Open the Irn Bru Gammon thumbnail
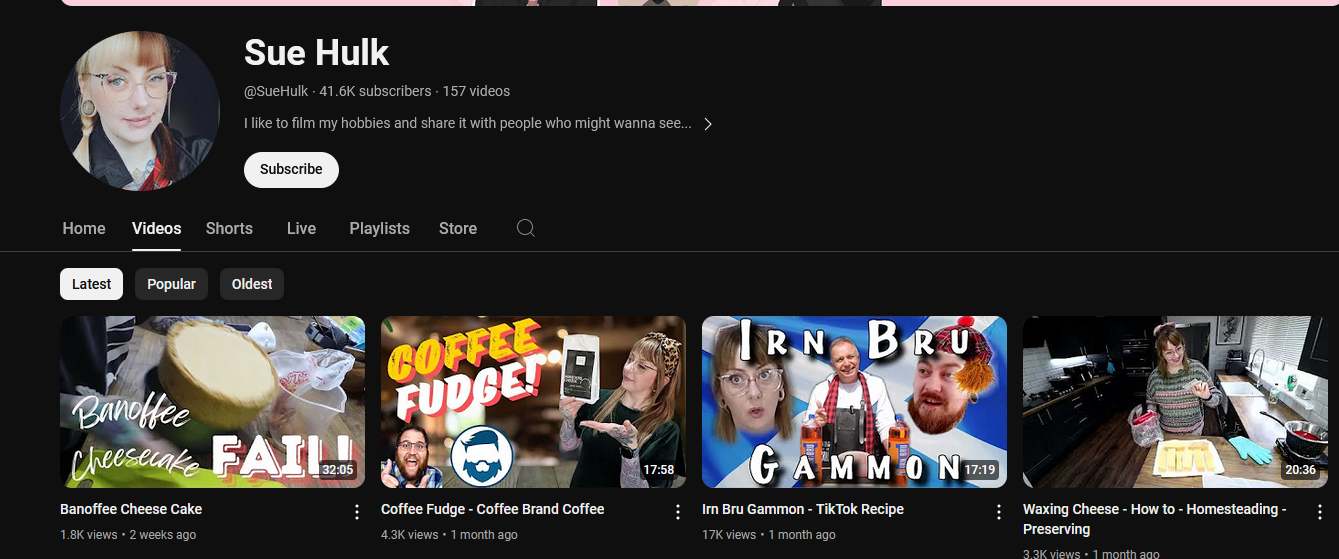The width and height of the screenshot is (1339, 559). click(854, 402)
